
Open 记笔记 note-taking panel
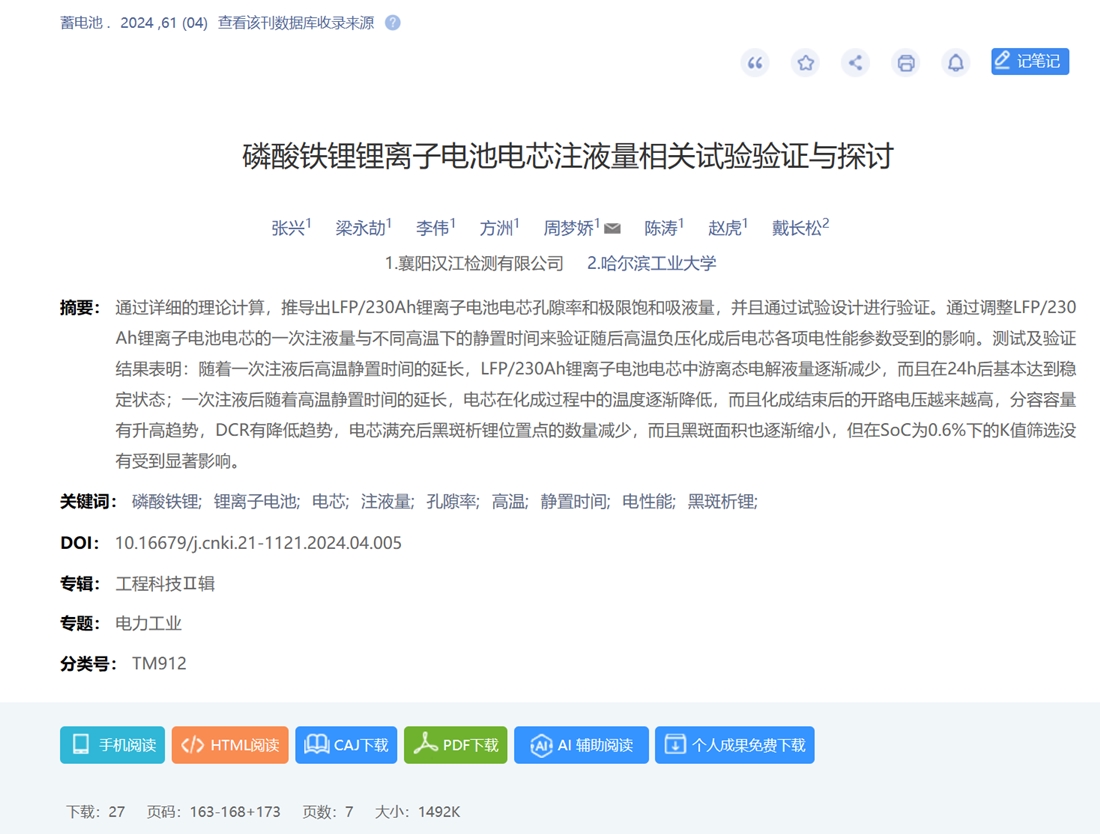1029,61
